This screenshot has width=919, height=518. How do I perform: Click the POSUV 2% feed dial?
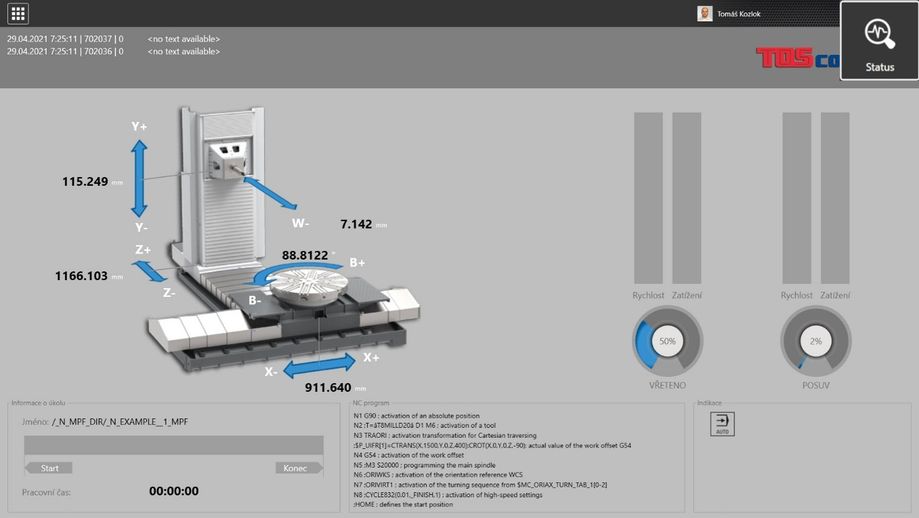click(815, 341)
